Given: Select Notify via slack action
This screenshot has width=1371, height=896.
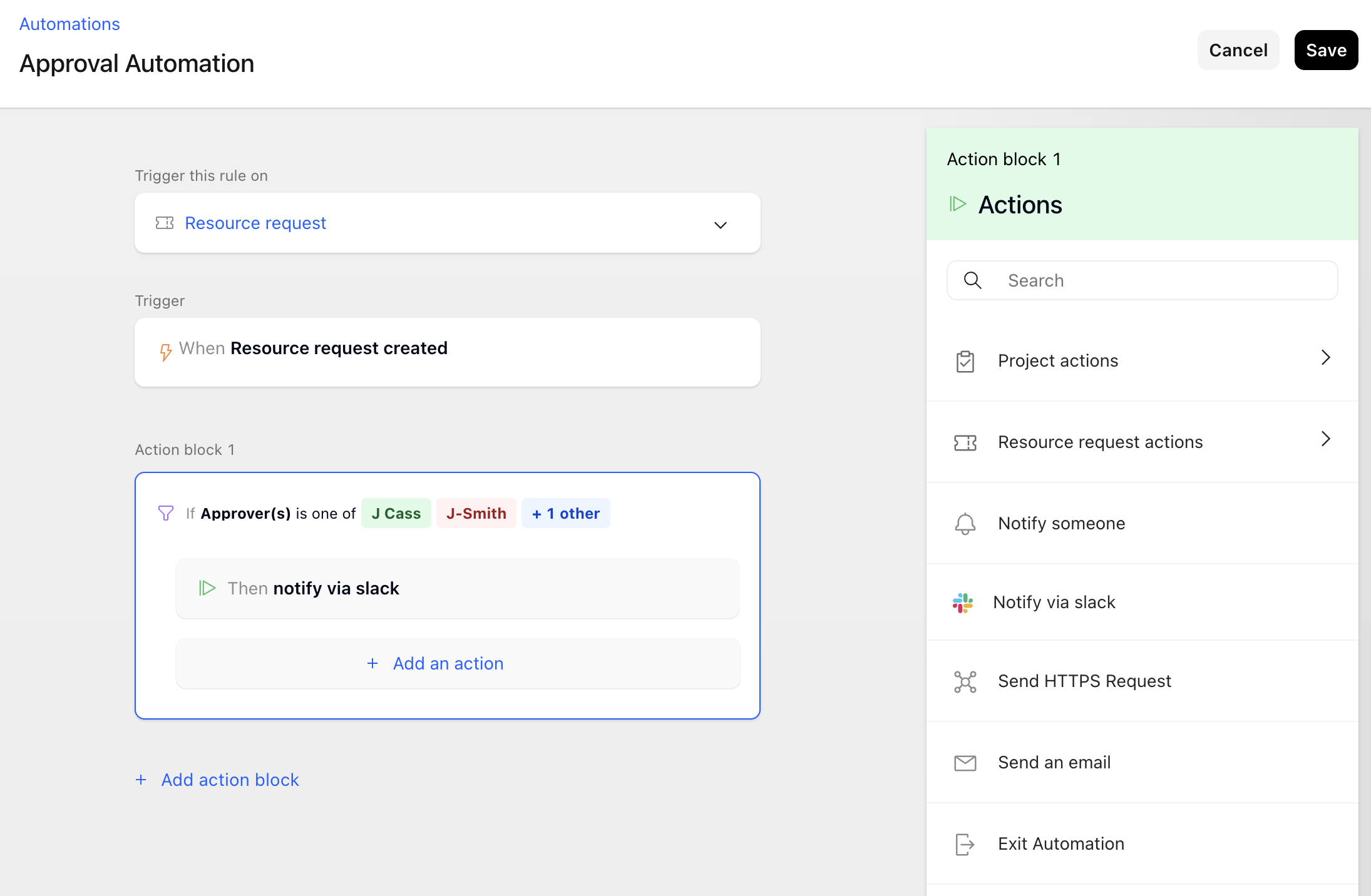Looking at the screenshot, I should [x=1054, y=603].
